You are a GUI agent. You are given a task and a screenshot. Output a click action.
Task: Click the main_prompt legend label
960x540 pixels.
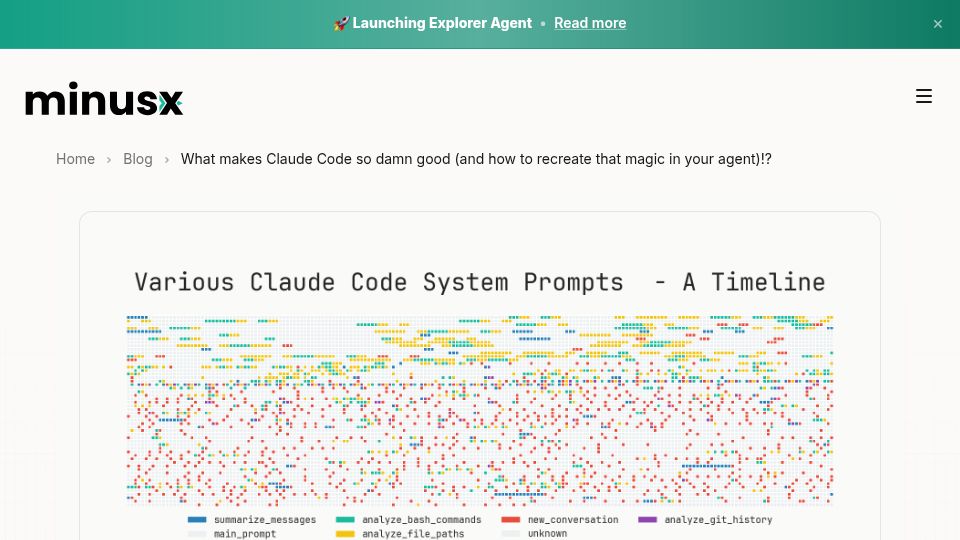click(x=245, y=534)
